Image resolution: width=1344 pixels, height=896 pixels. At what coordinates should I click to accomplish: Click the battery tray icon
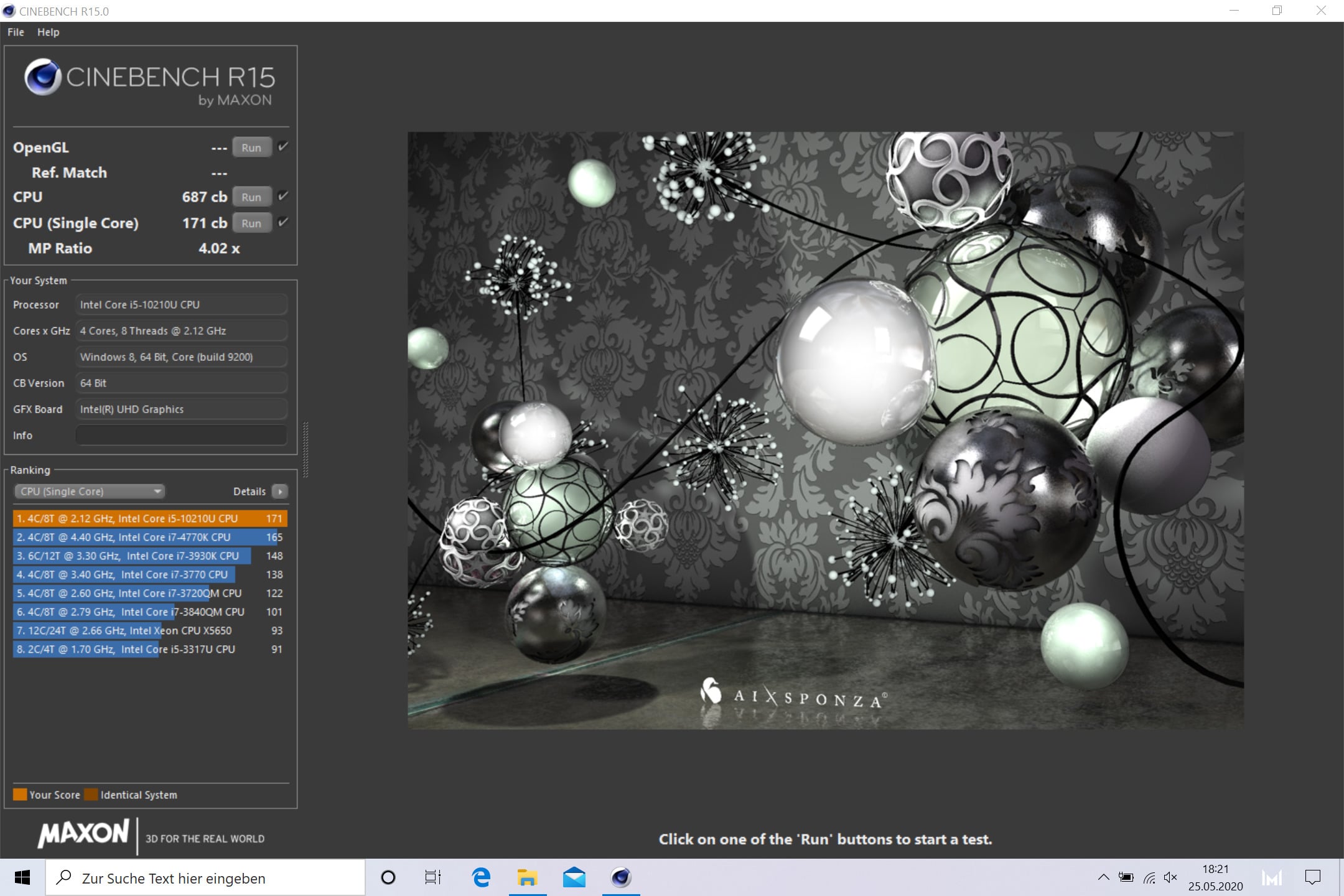1126,878
